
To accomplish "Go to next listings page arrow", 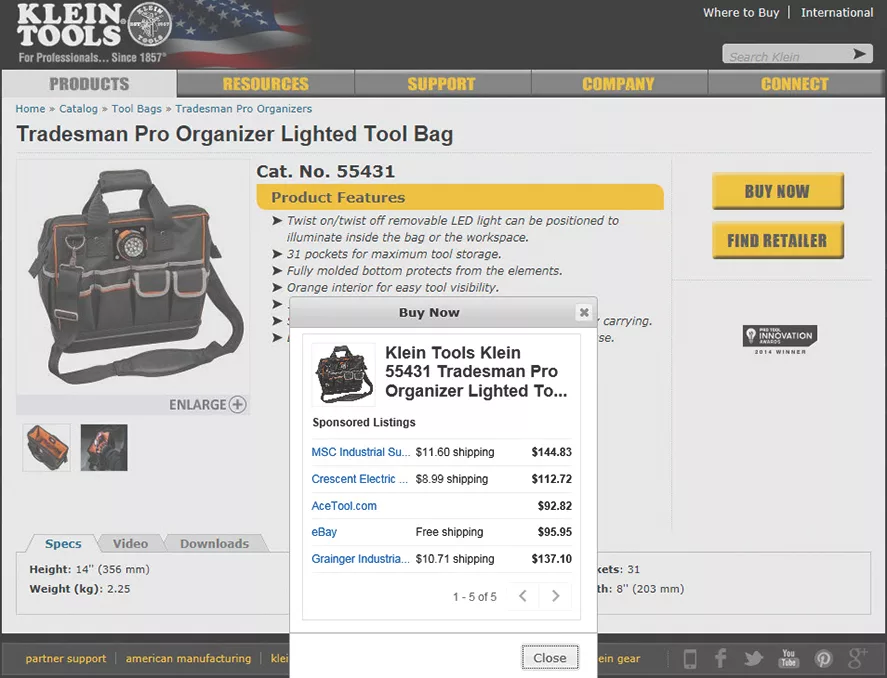I will (x=556, y=596).
